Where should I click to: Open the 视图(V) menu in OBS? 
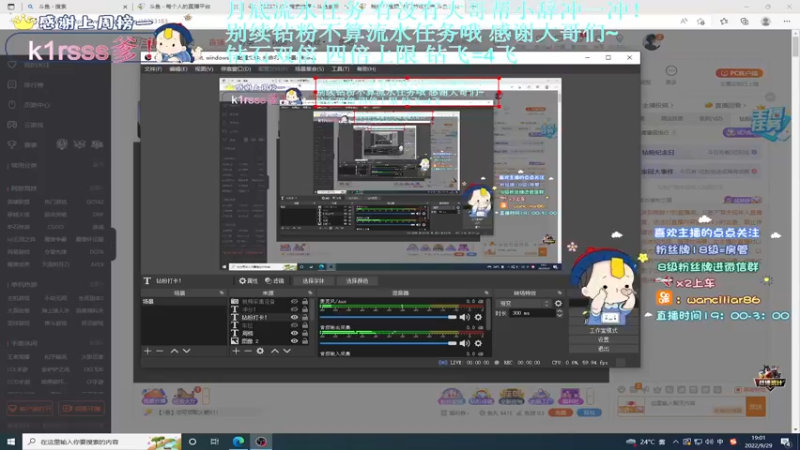tap(204, 69)
